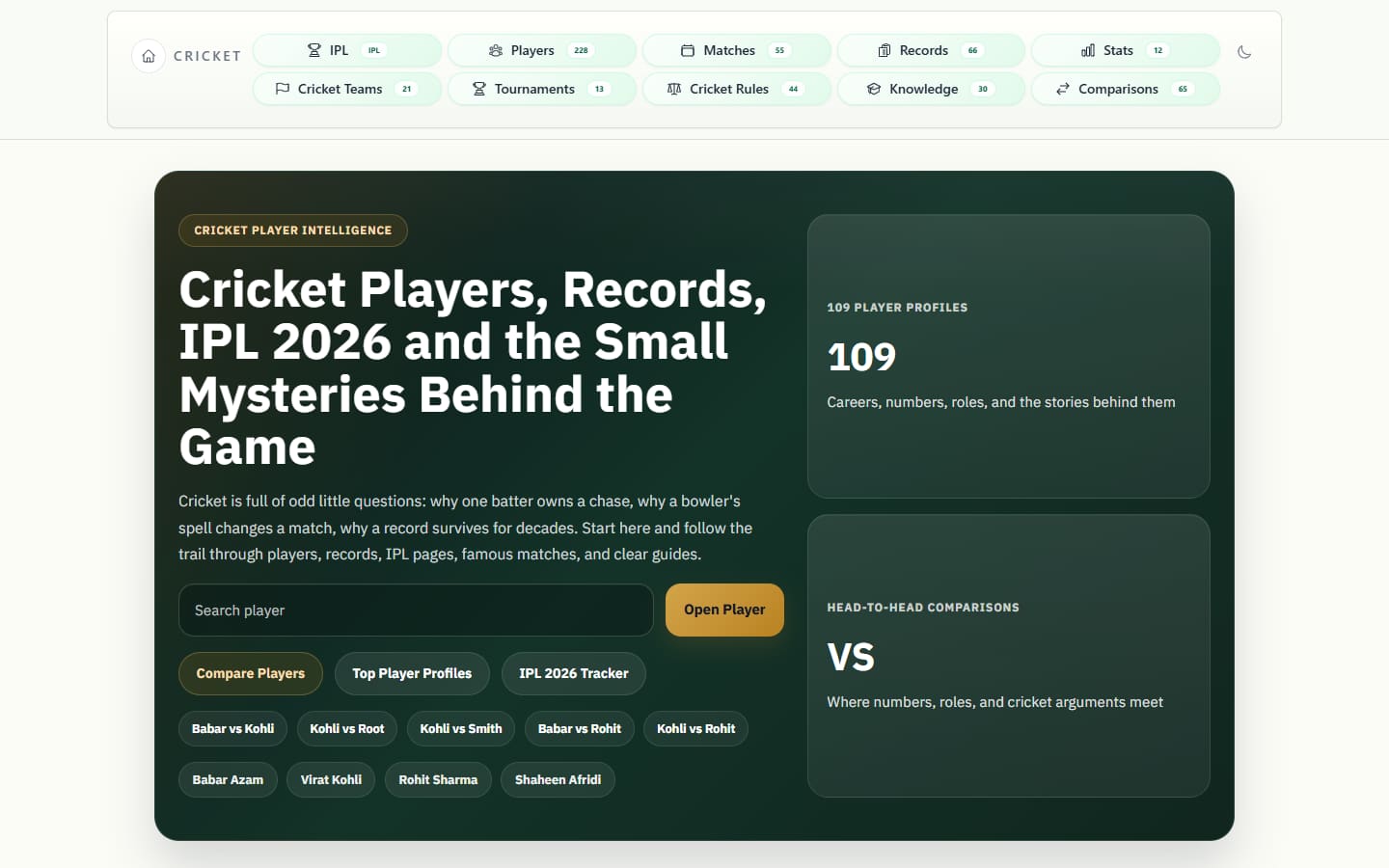Viewport: 1389px width, 868px height.
Task: Open the Cricket Teams nav item
Action: (x=347, y=89)
